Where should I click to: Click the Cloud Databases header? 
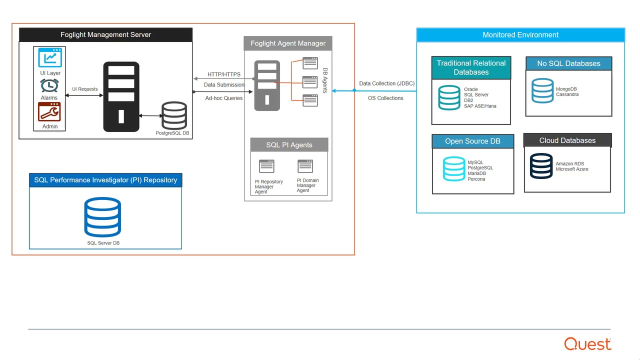click(567, 140)
